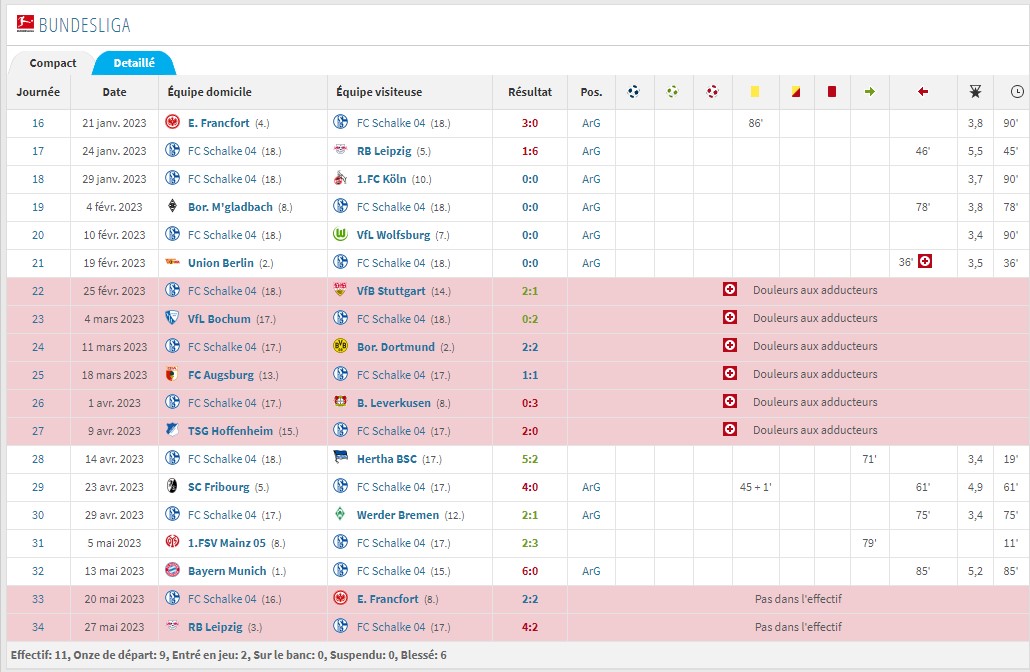Open the Bor. Dortmund team link

coord(396,347)
